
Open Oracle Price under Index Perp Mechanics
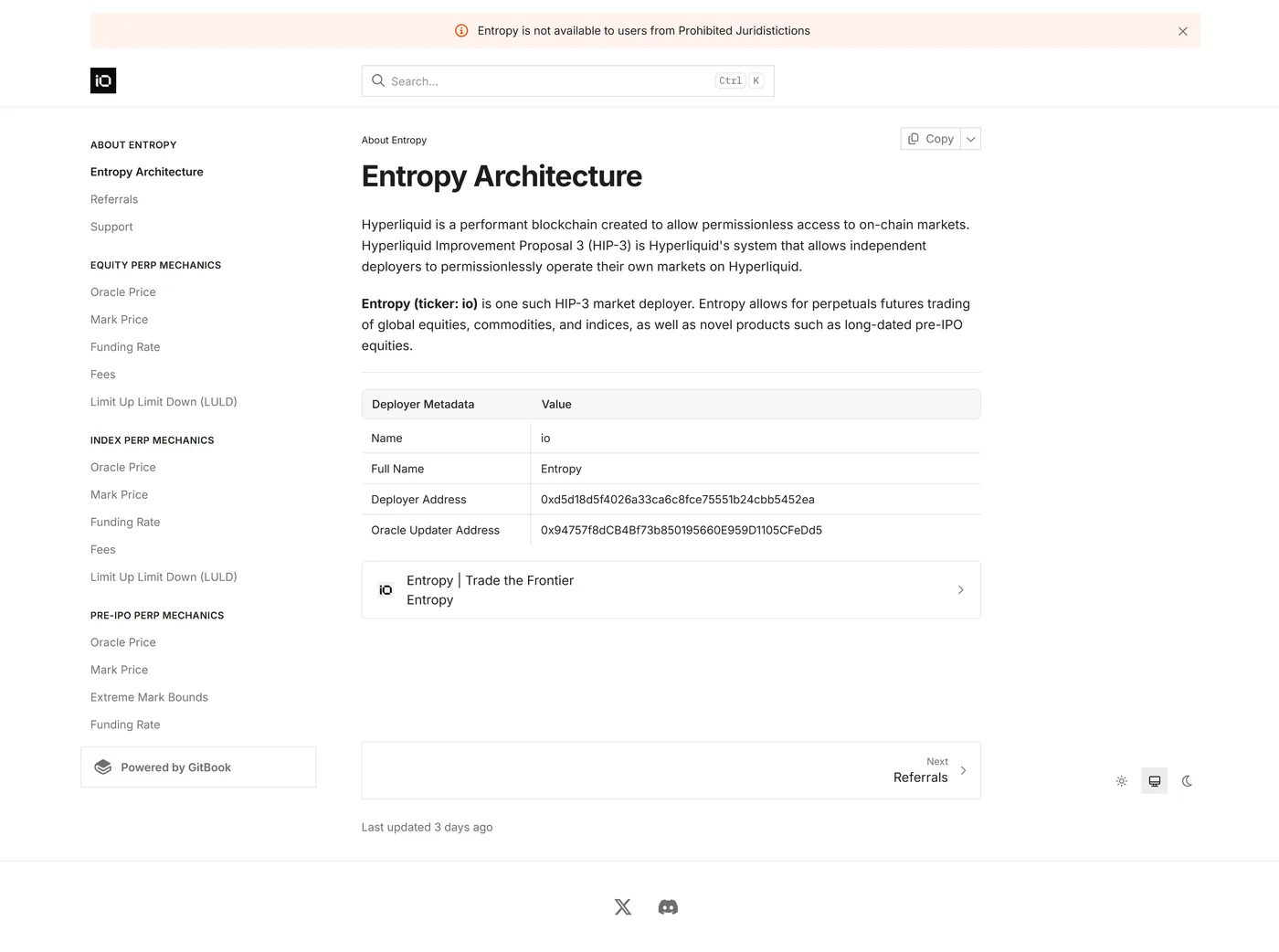[x=123, y=468]
